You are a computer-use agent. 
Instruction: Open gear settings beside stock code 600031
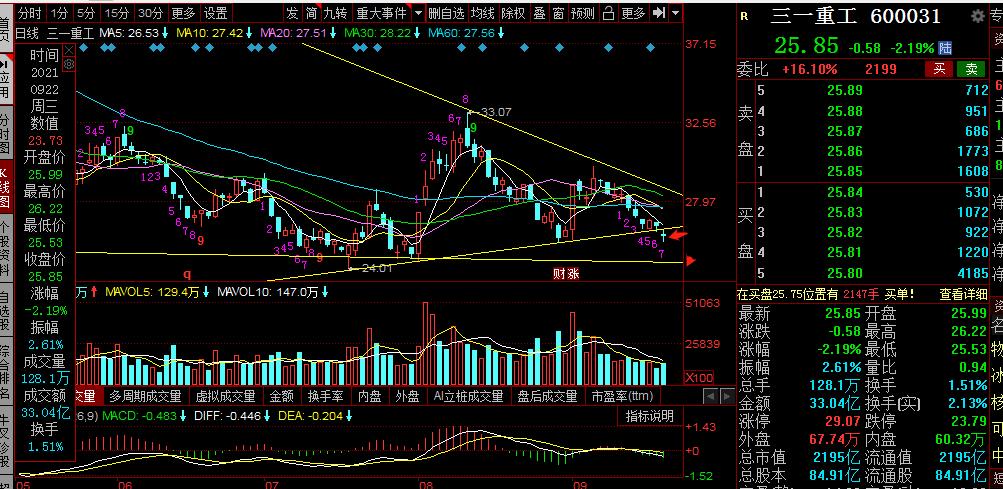click(x=977, y=17)
